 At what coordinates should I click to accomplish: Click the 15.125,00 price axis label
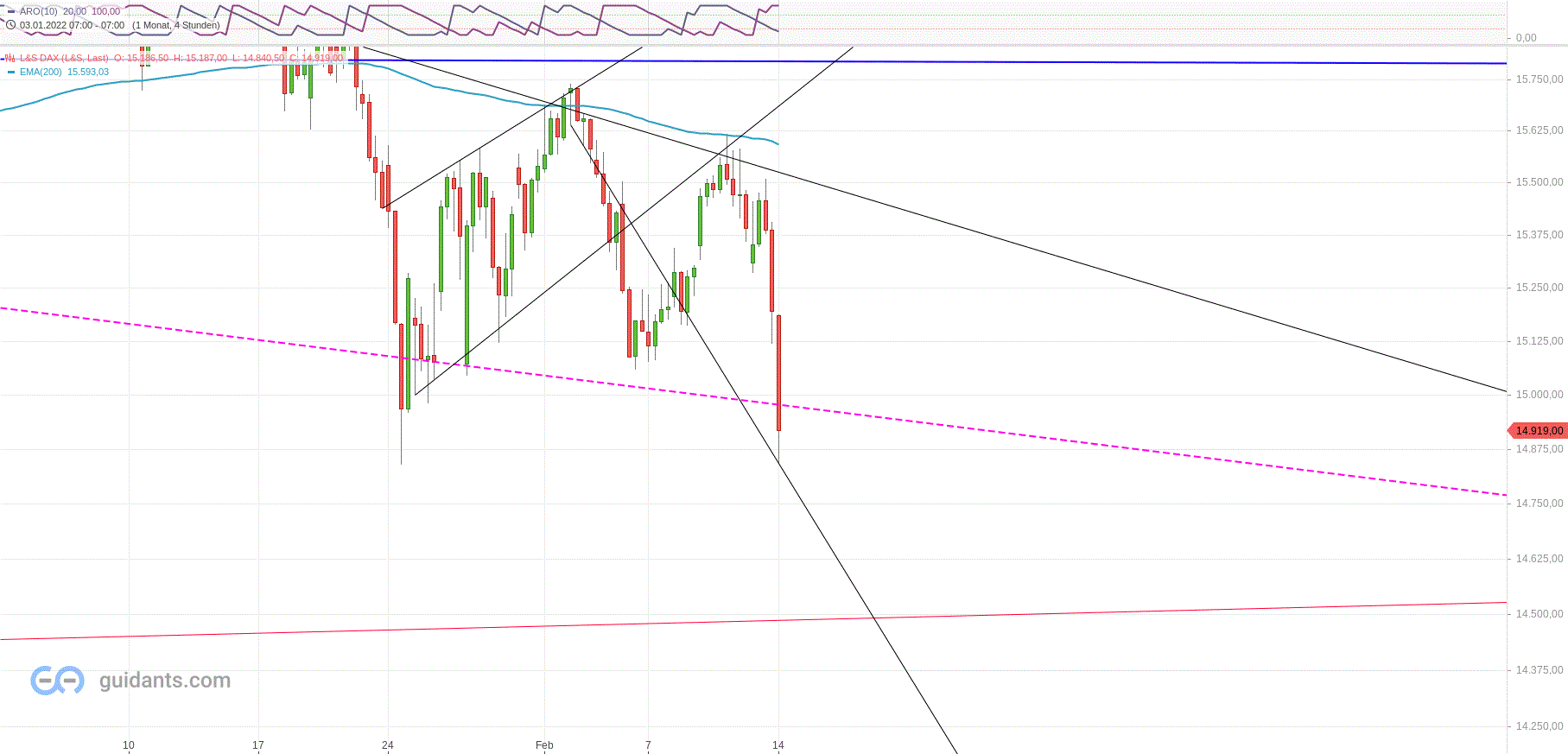tap(1539, 341)
